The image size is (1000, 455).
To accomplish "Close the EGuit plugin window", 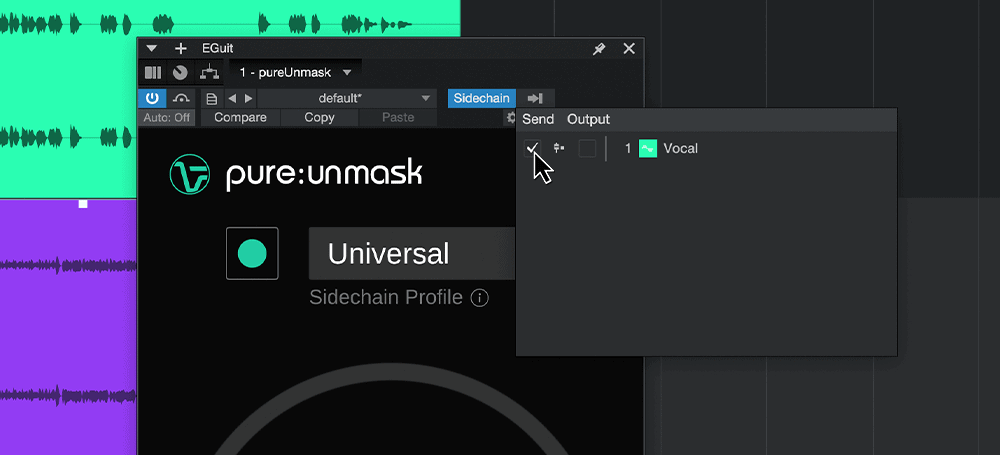I will coord(629,48).
